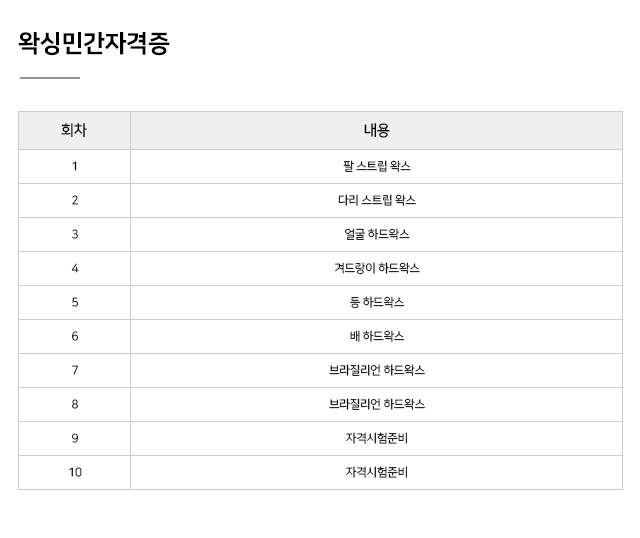The image size is (640, 538).
Task: Click session number 1 in 회차 column
Action: [x=74, y=166]
